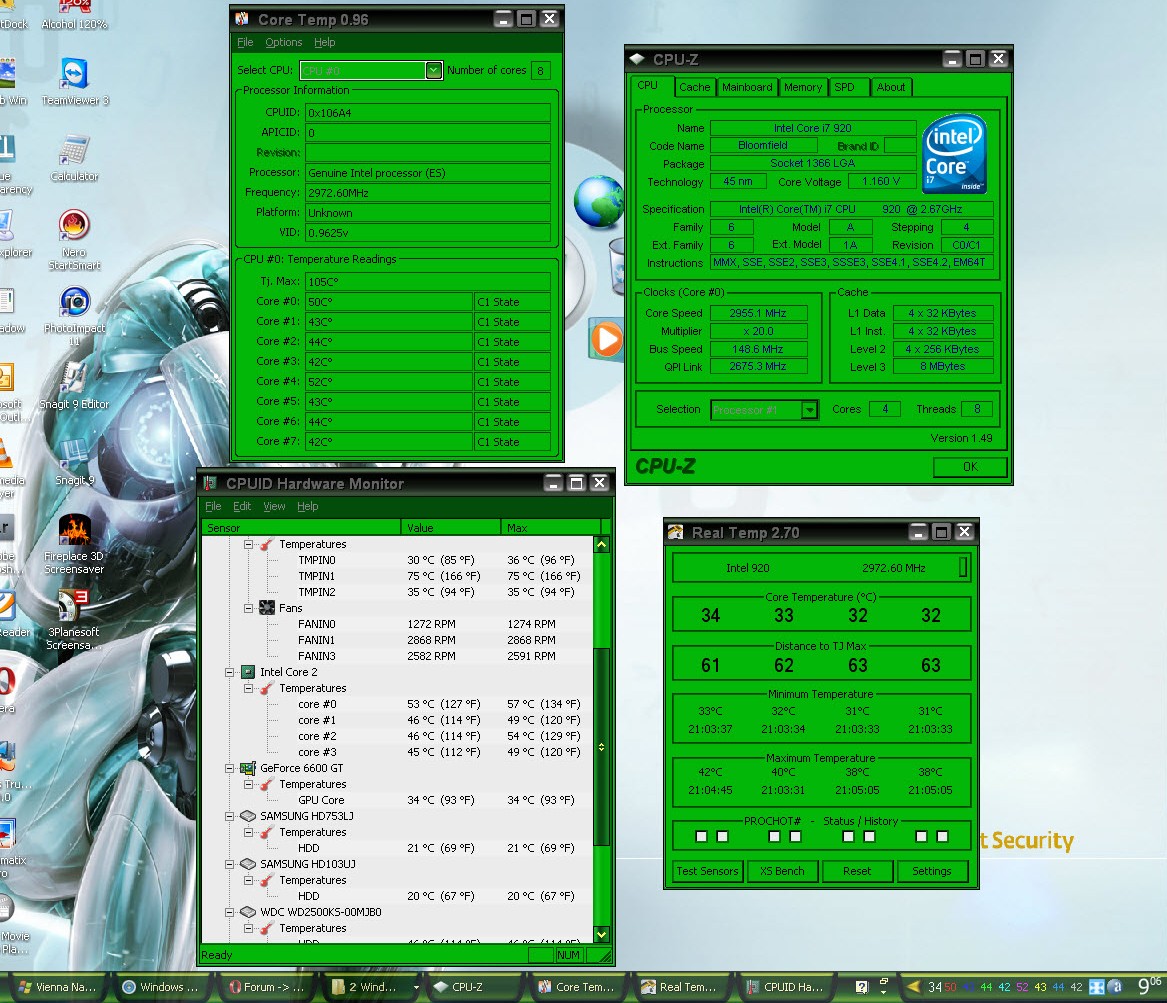Collapse the Intel Core 2 tree node

pyautogui.click(x=230, y=672)
